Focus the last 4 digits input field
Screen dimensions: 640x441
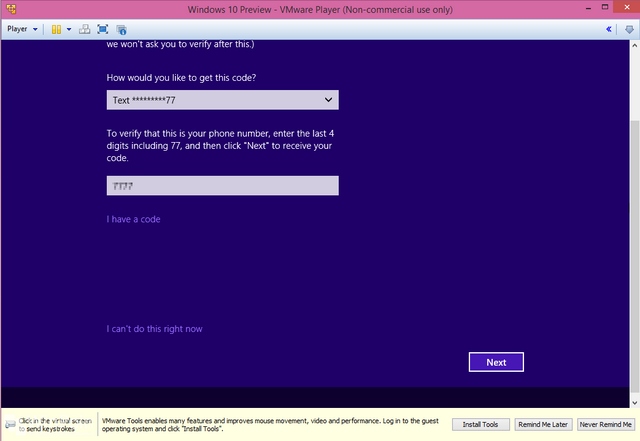tap(222, 186)
